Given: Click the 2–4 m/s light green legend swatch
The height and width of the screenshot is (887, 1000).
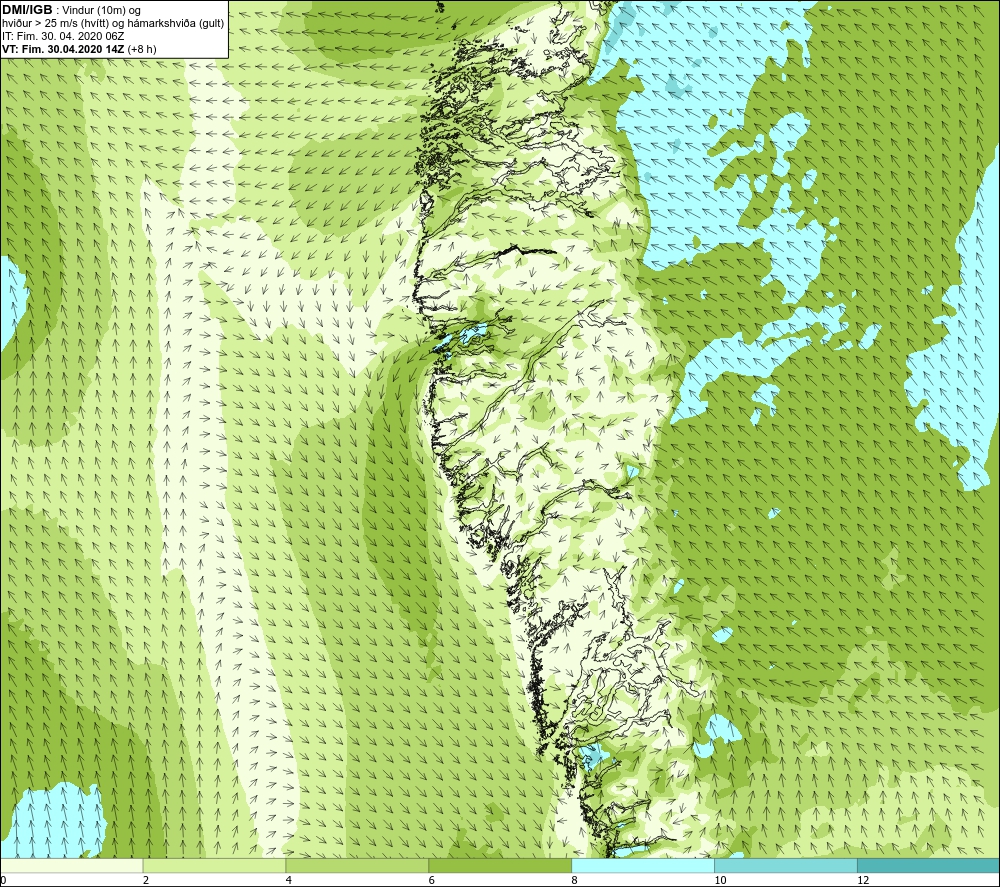Looking at the screenshot, I should (214, 865).
